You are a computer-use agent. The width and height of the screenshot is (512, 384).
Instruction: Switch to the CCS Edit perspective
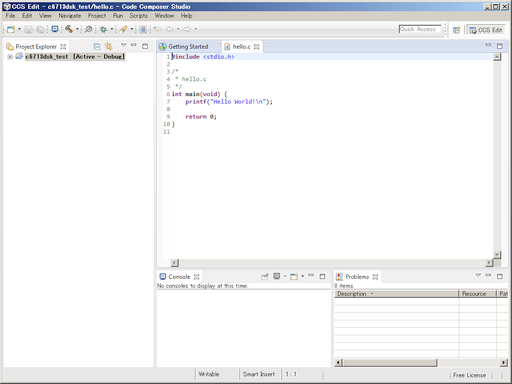point(485,30)
